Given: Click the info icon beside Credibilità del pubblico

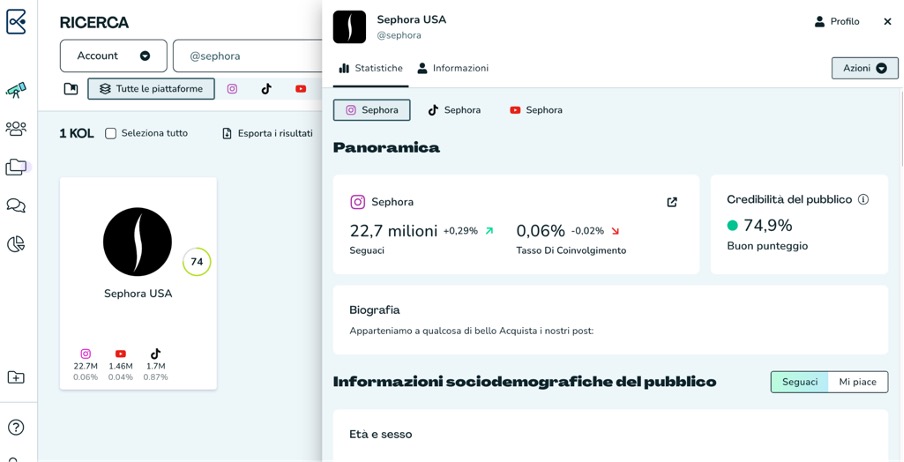Looking at the screenshot, I should (x=863, y=200).
